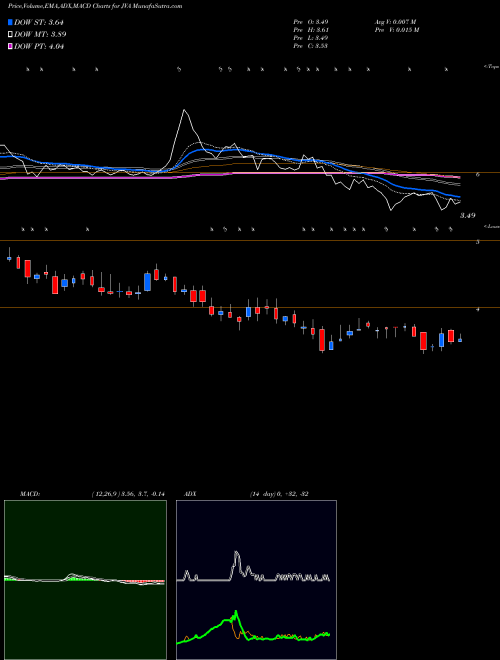Click the magenta DOW PT legend swatch

[x=10, y=46]
